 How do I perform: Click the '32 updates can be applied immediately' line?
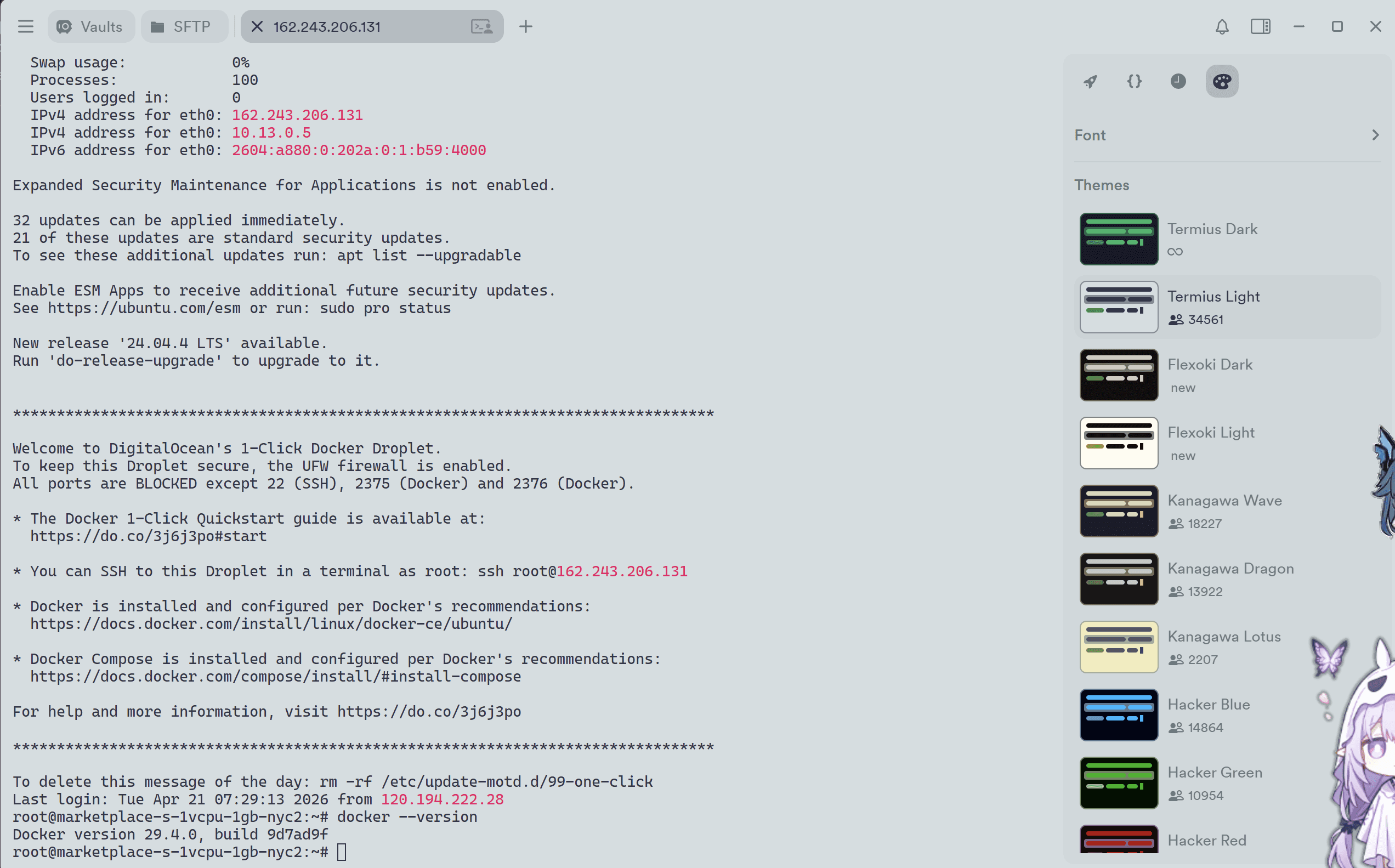point(179,220)
